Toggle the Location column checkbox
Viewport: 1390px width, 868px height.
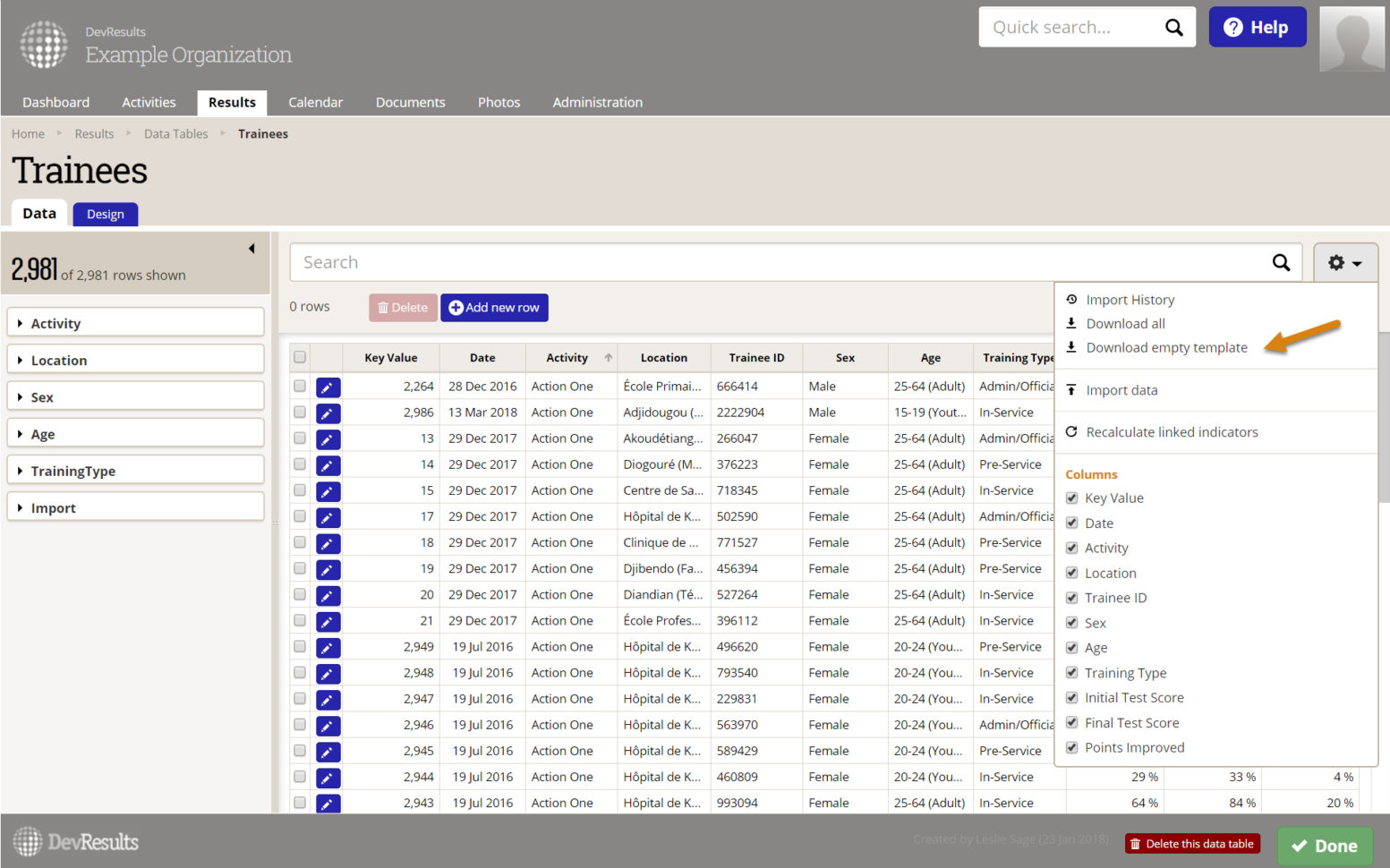(1071, 573)
